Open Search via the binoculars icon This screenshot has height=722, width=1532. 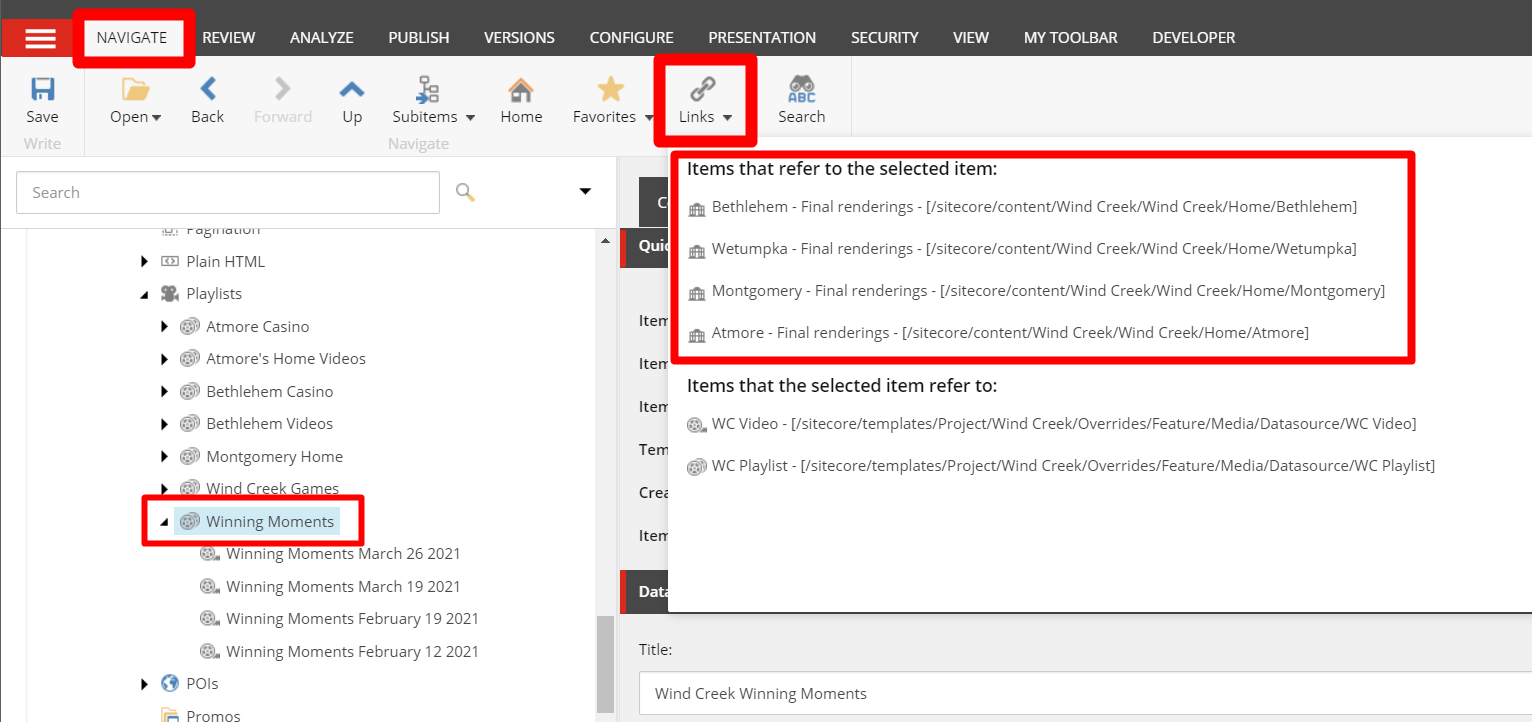(x=801, y=90)
